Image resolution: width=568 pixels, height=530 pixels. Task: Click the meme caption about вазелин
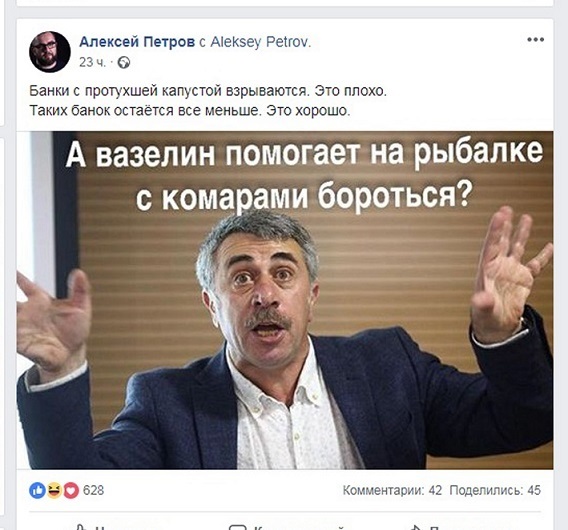pyautogui.click(x=304, y=175)
